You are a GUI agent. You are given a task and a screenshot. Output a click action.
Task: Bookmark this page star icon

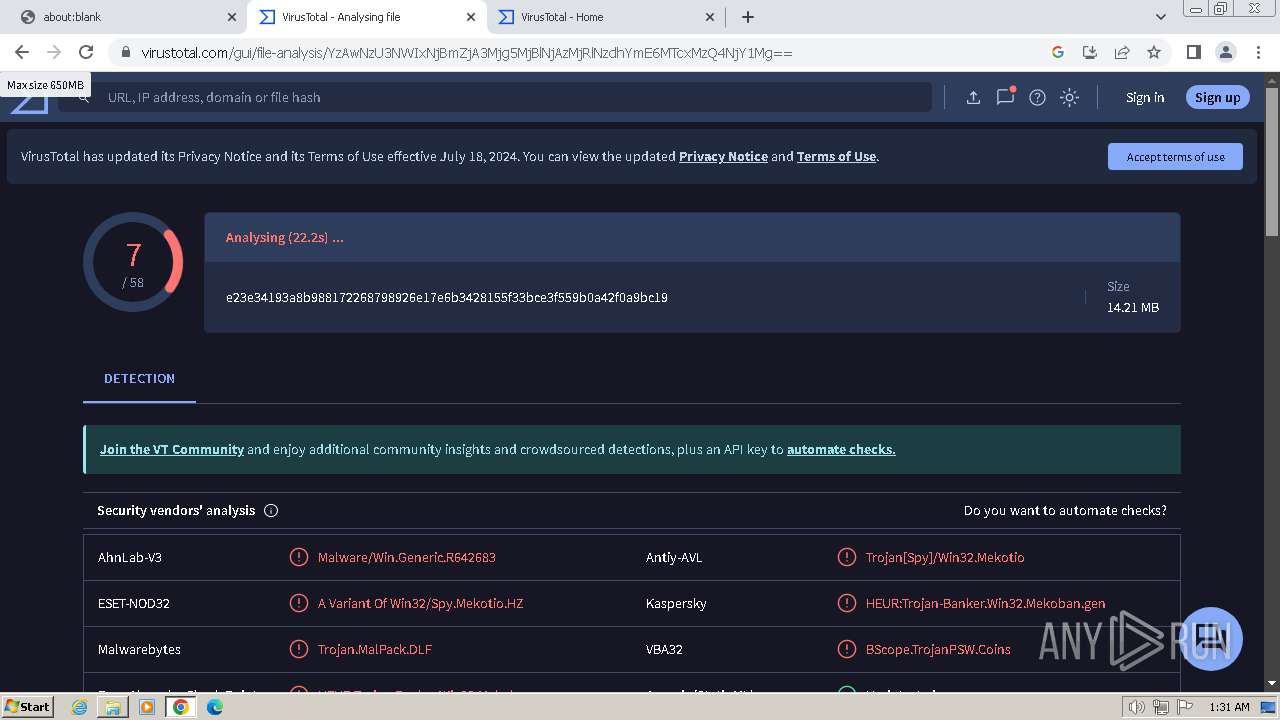coord(1154,52)
